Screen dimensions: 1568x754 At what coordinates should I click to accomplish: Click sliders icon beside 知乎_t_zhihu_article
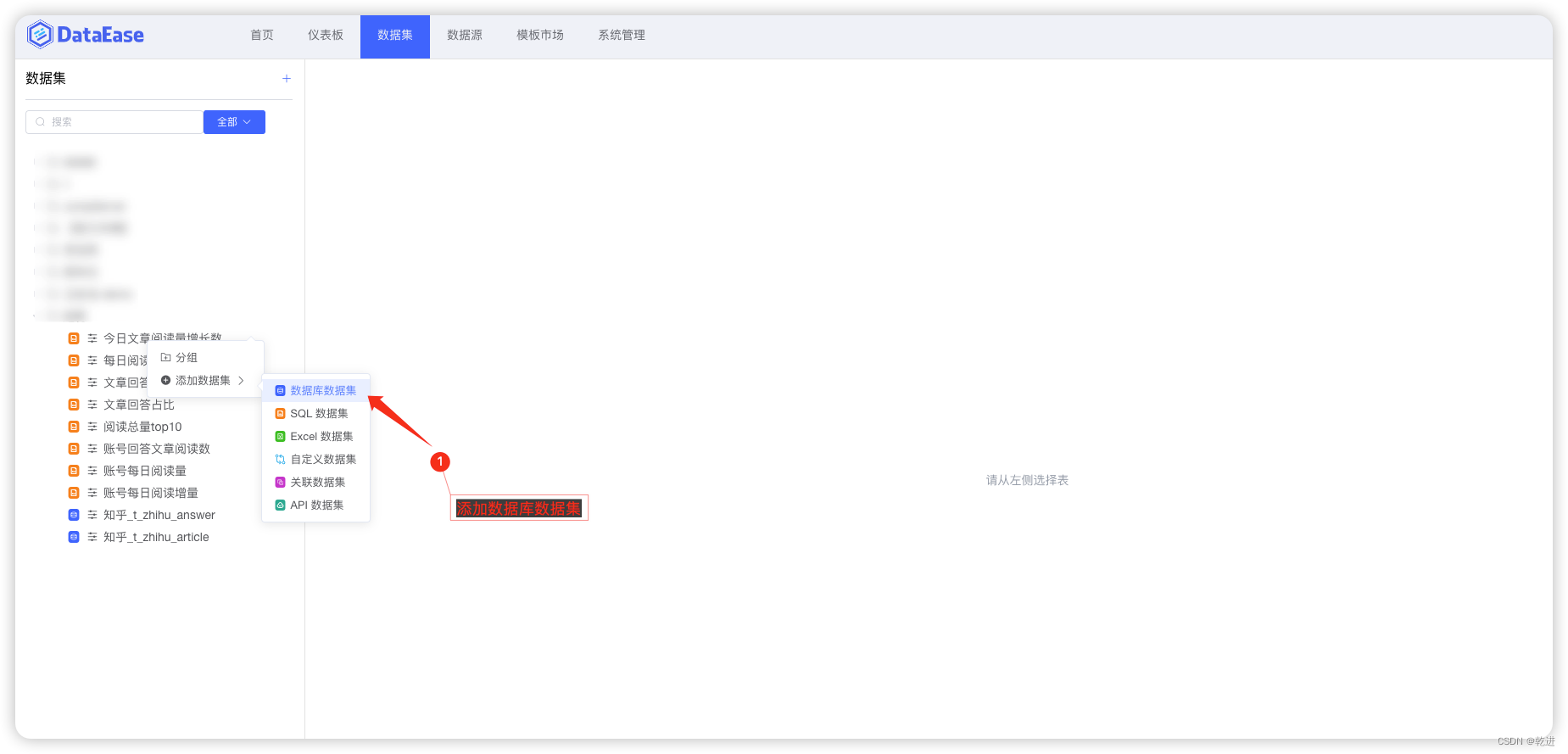pos(92,537)
